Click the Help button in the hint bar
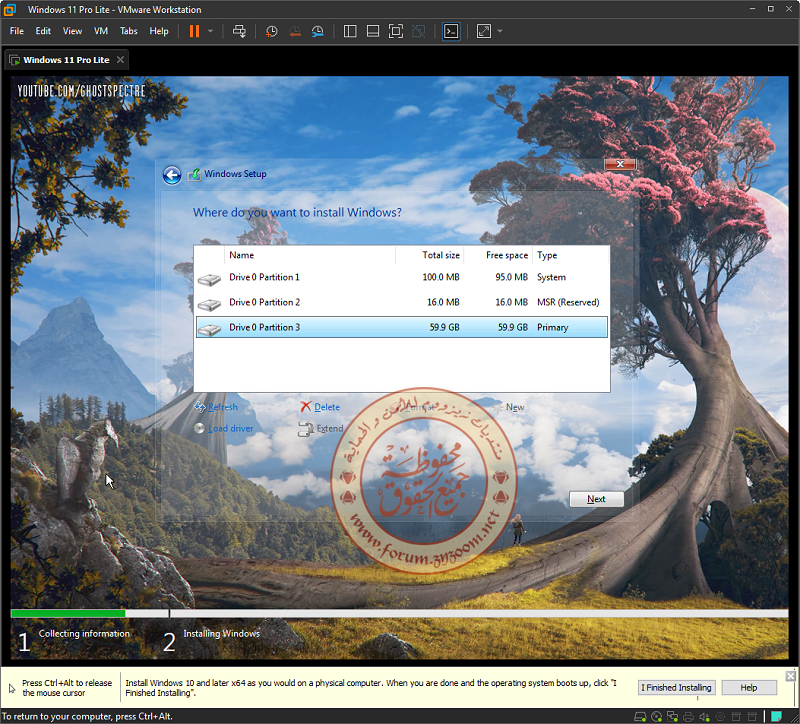The width and height of the screenshot is (800, 724). point(748,687)
